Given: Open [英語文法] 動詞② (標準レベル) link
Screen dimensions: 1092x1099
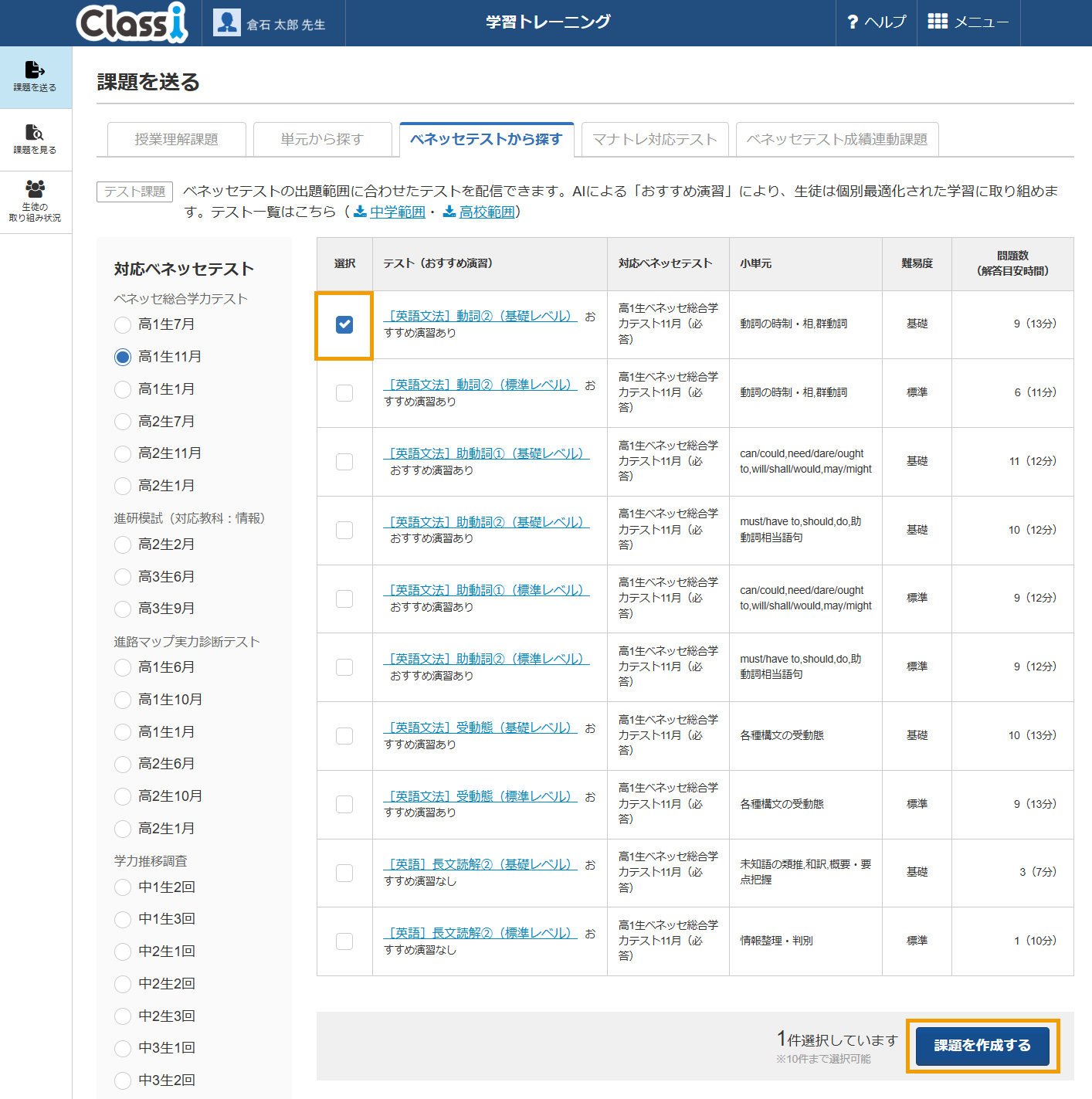Looking at the screenshot, I should 480,385.
